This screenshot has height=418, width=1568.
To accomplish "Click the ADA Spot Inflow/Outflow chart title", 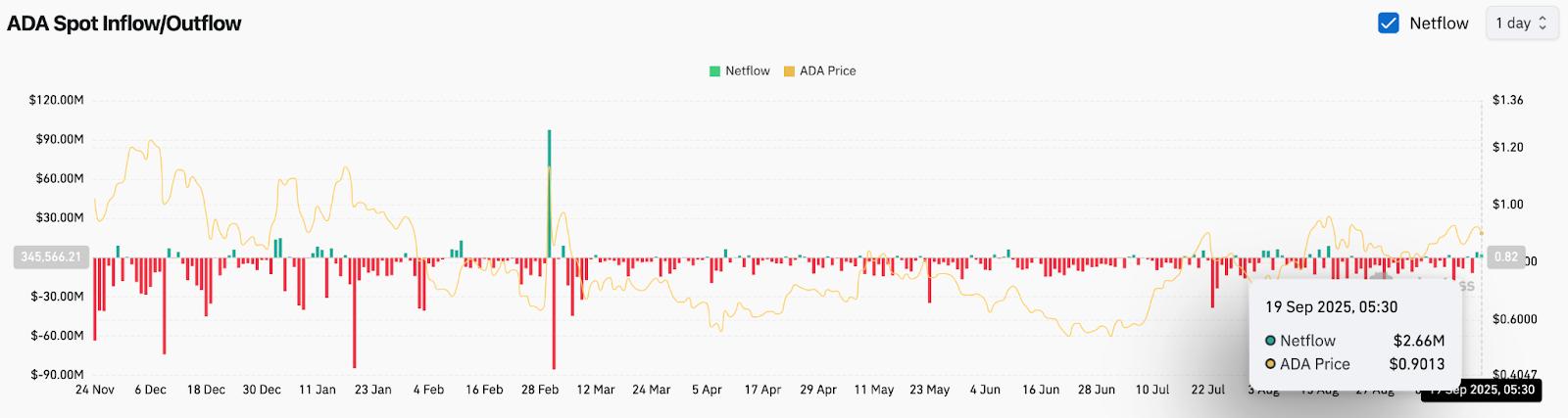I will 124,23.
